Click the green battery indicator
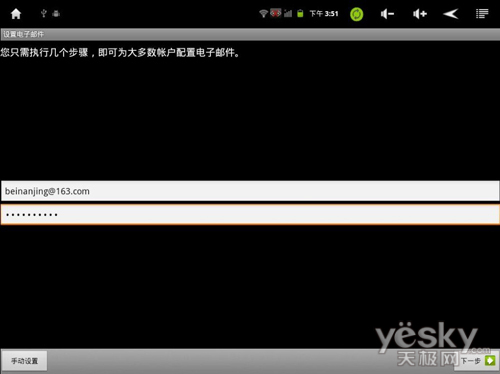Viewport: 500px width, 374px height. 300,13
